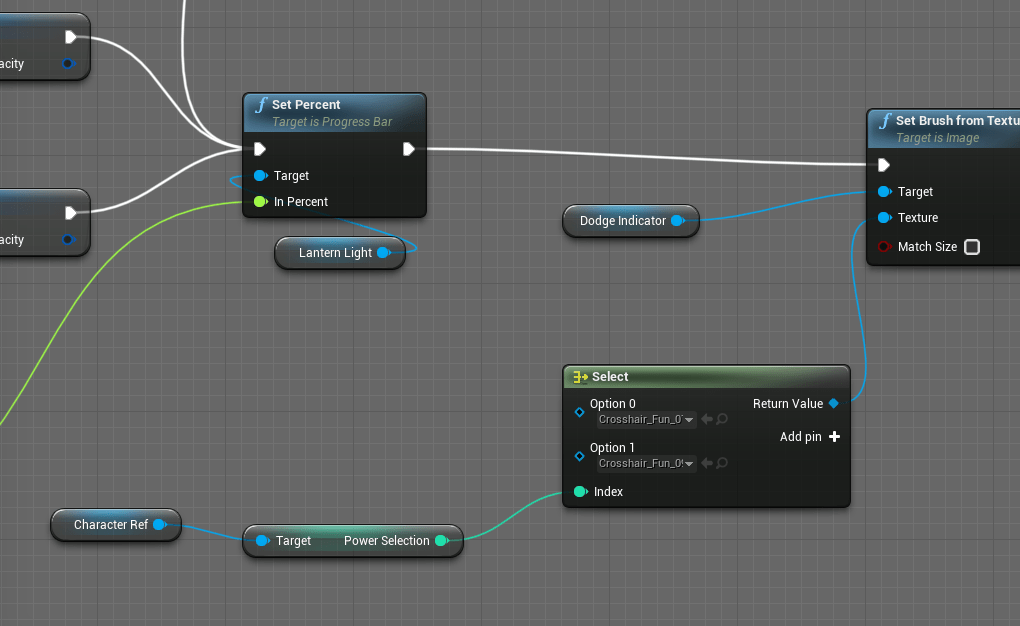Click the Return Value diamond pin
The image size is (1020, 626).
tap(833, 404)
